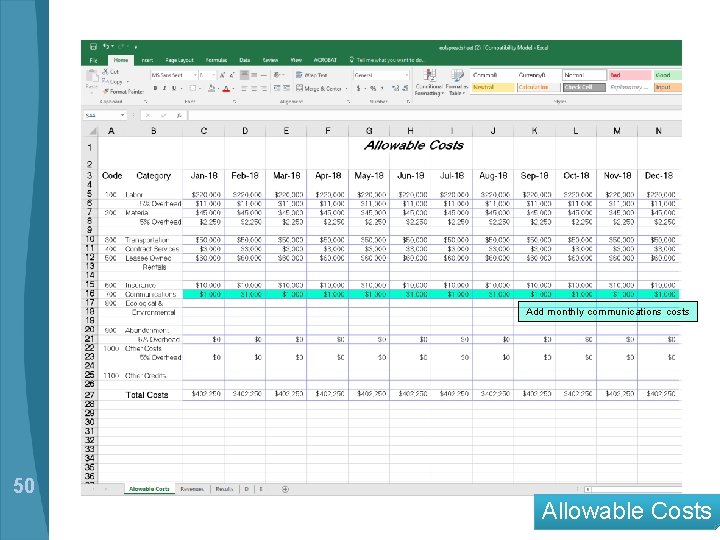Open Conditional Formatting menu

pos(429,83)
